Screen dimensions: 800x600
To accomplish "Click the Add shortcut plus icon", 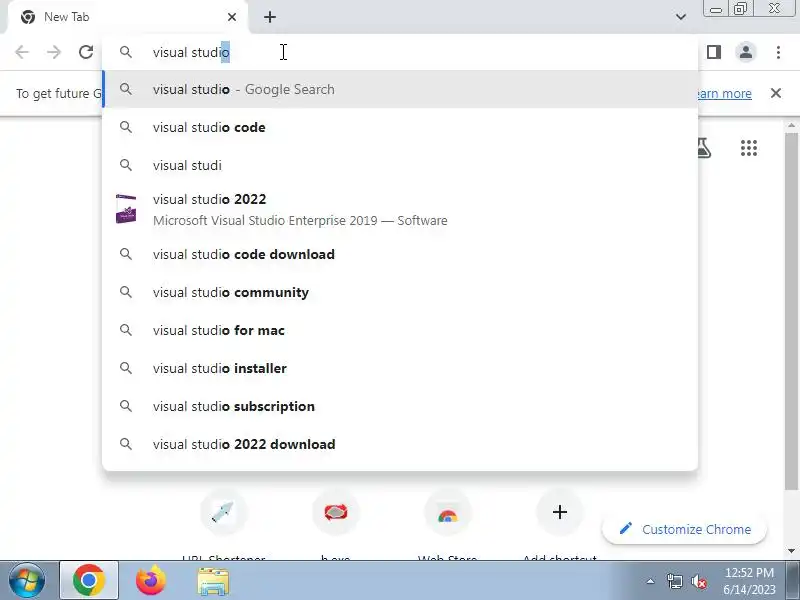I will point(560,512).
